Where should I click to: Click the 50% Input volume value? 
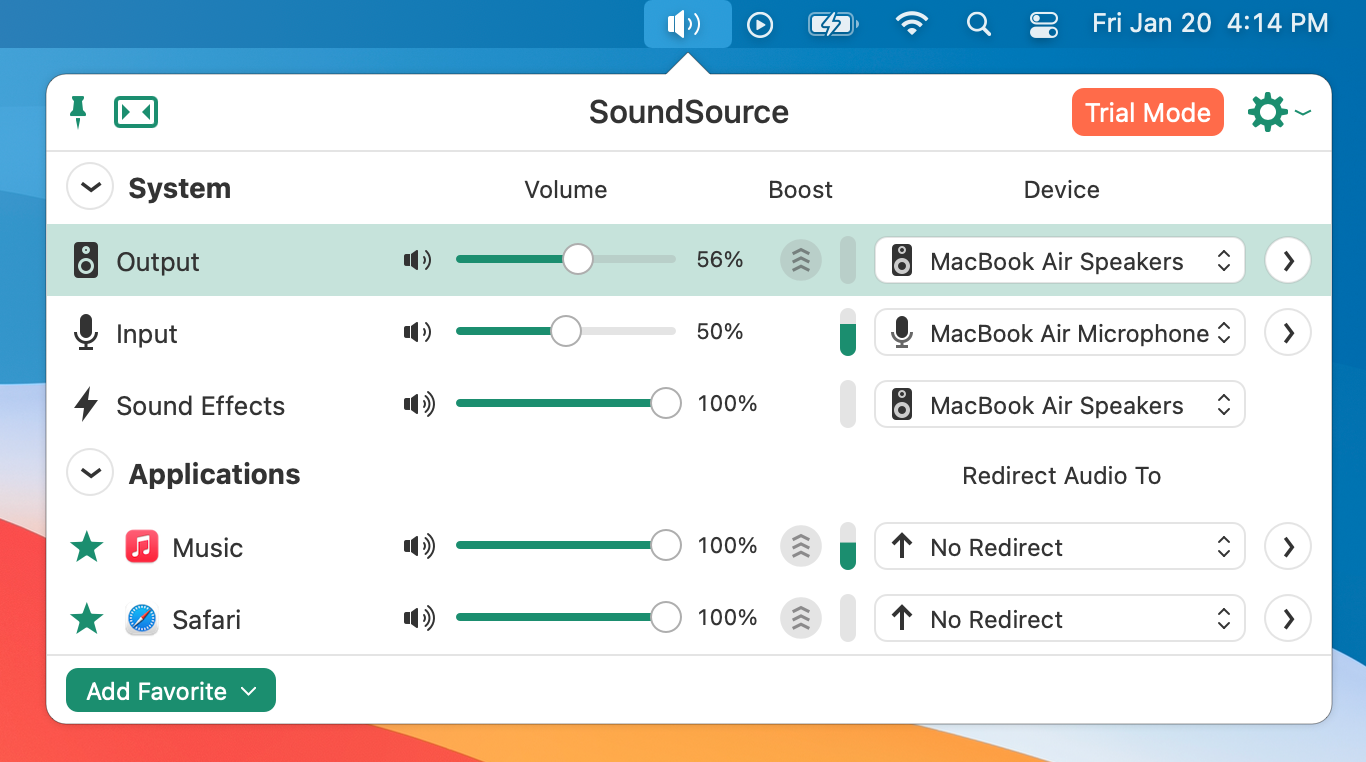pyautogui.click(x=720, y=332)
